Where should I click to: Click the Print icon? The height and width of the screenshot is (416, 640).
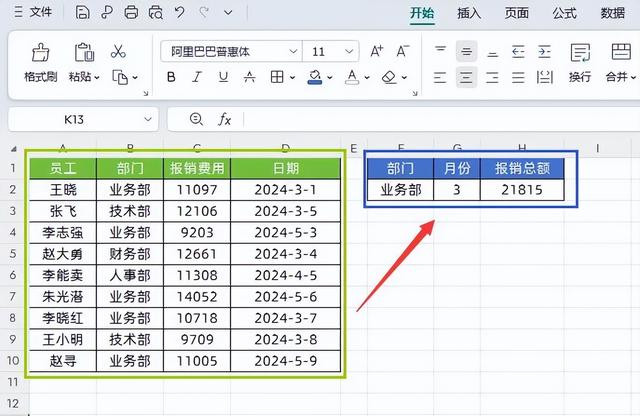(131, 13)
